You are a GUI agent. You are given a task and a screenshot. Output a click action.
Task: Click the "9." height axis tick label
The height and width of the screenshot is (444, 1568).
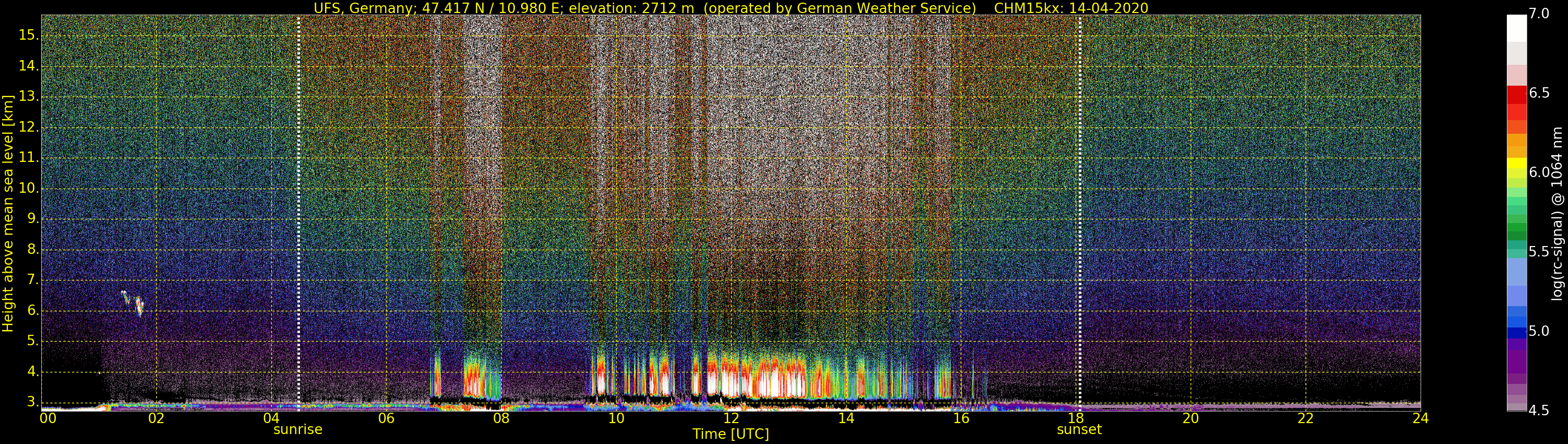pyautogui.click(x=33, y=219)
